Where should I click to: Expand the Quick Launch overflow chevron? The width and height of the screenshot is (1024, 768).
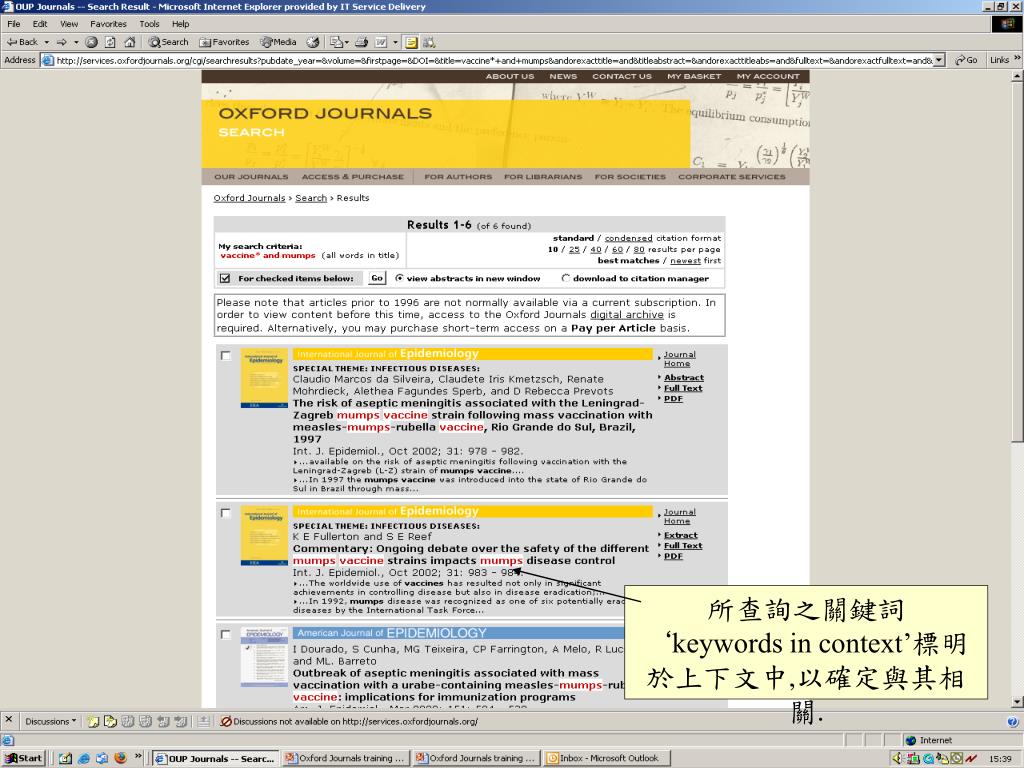pos(138,757)
